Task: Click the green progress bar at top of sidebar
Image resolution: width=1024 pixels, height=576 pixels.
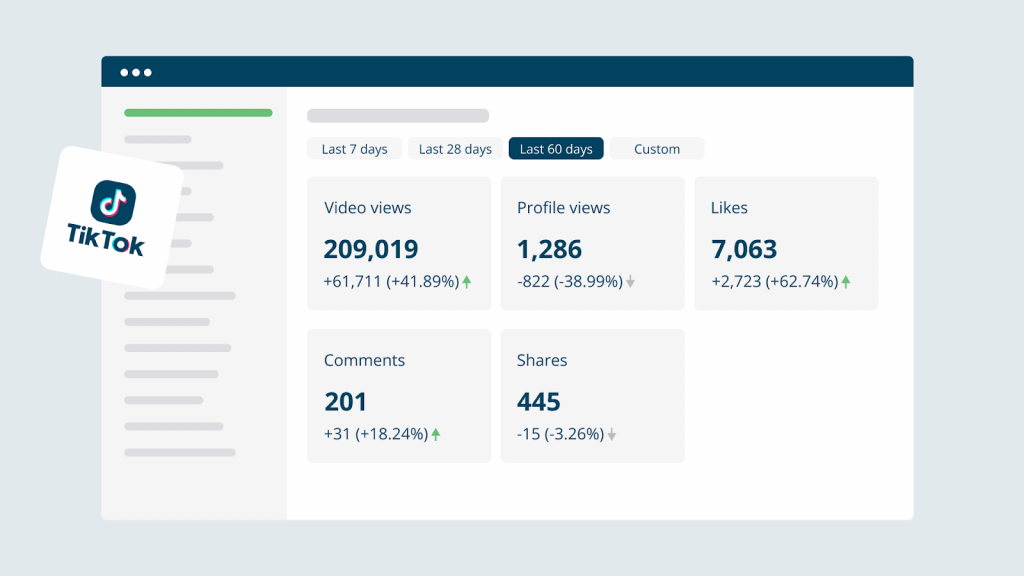Action: (x=197, y=113)
